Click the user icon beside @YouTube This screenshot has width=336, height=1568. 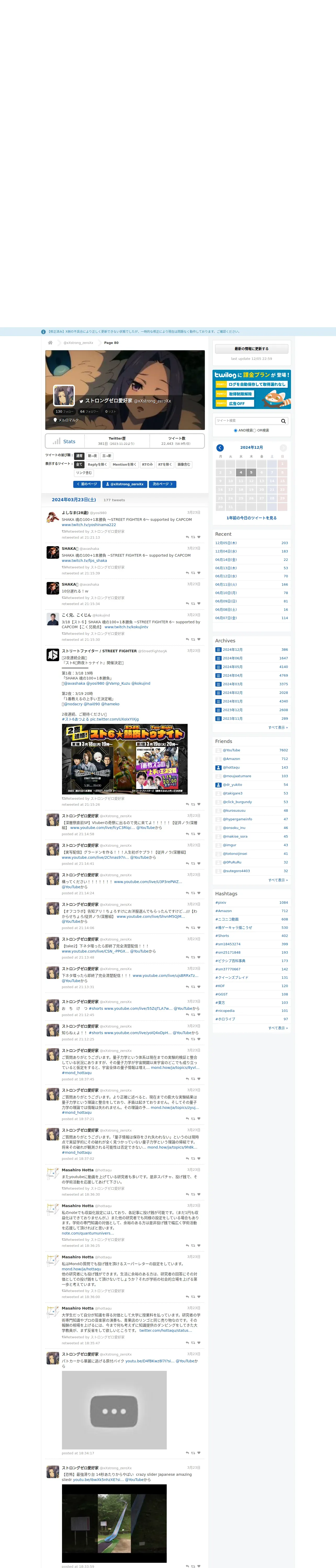[218, 751]
